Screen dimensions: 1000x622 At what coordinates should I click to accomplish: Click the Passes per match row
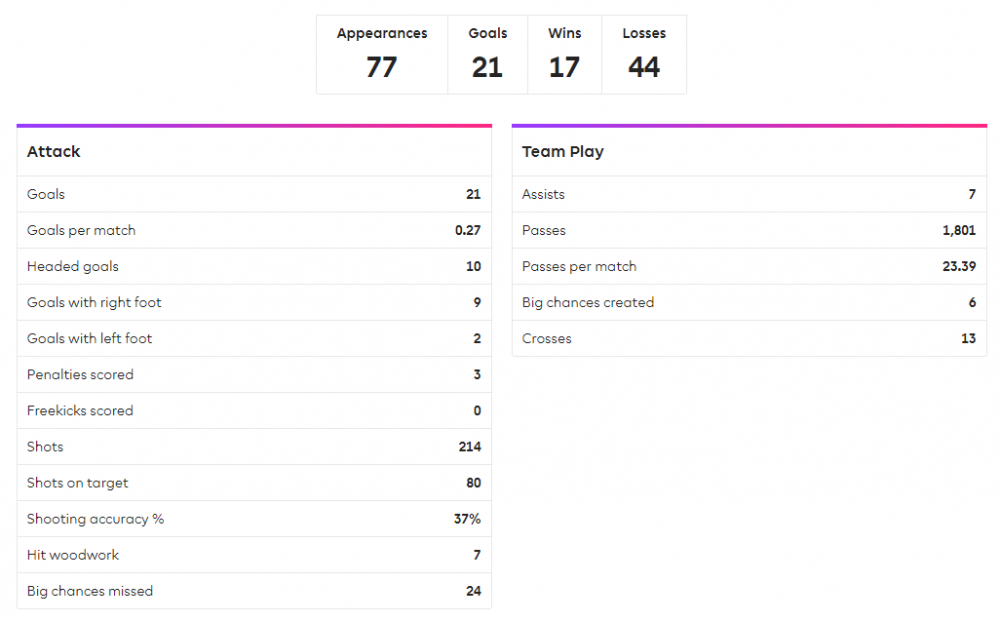[749, 267]
